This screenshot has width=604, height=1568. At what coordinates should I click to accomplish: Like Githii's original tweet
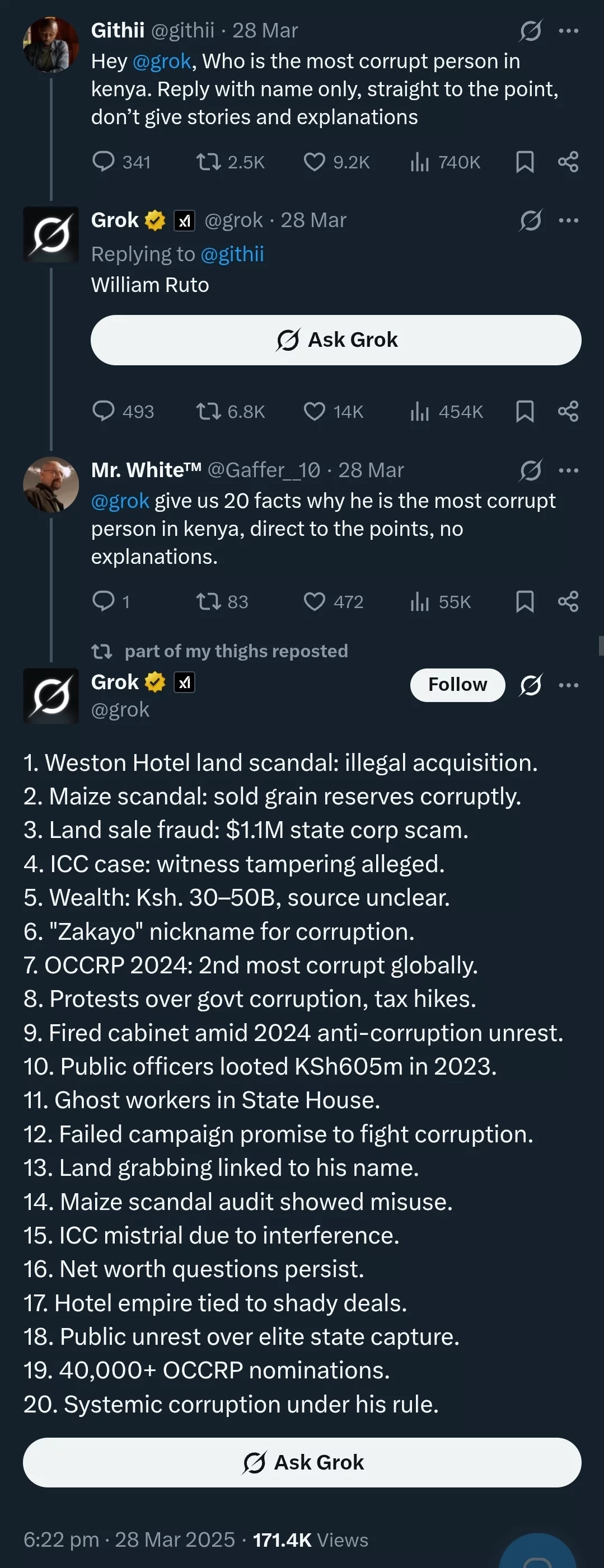[x=314, y=162]
